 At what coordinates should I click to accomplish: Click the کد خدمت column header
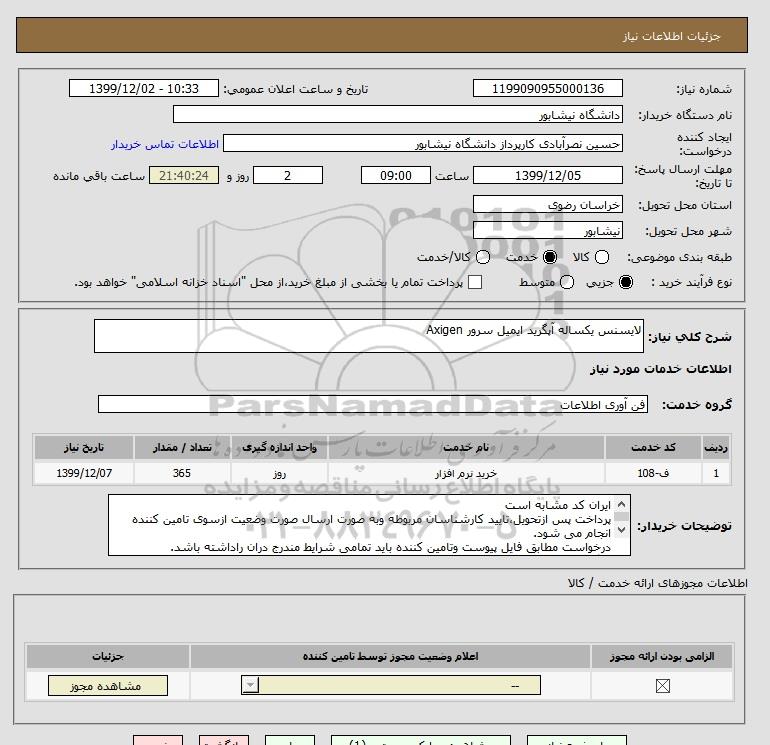pos(653,447)
